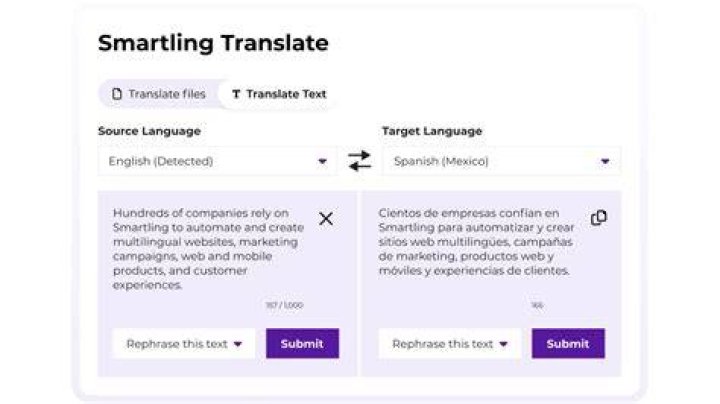Click inside the English source text area
Screen dimensions: 720x404
click(x=209, y=249)
